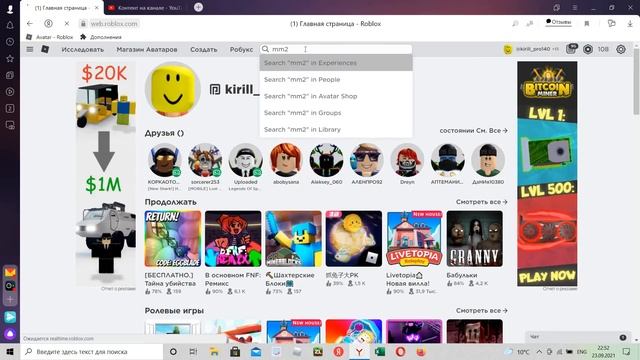Open the browser account profile icon
This screenshot has height=360, width=640.
(49, 24)
